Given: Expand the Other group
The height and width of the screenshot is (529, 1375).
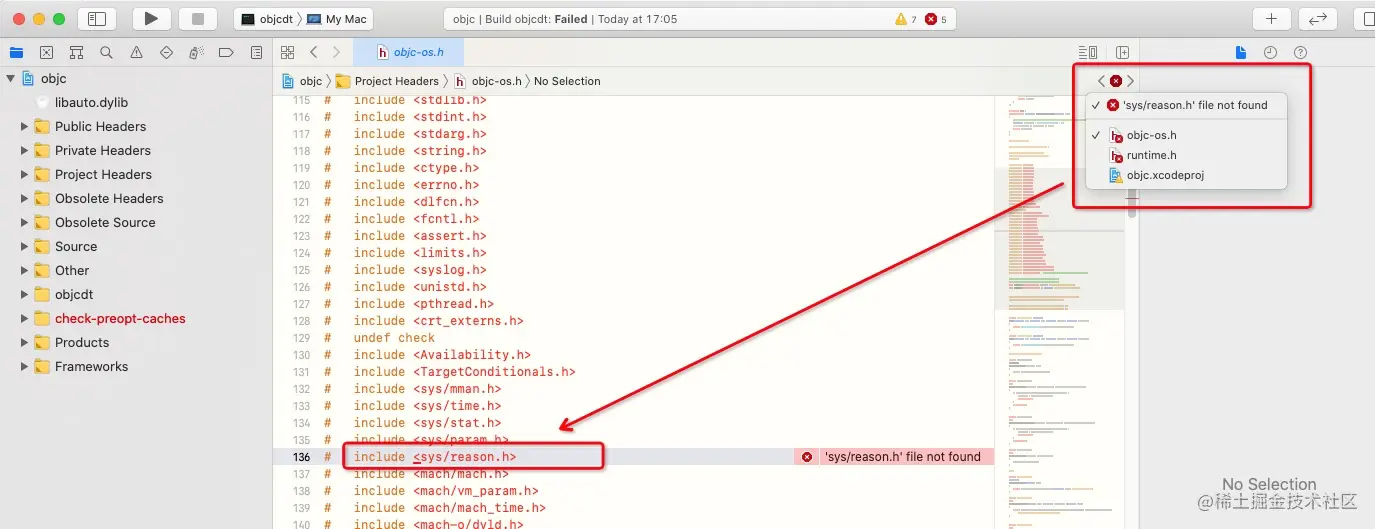Looking at the screenshot, I should (24, 270).
